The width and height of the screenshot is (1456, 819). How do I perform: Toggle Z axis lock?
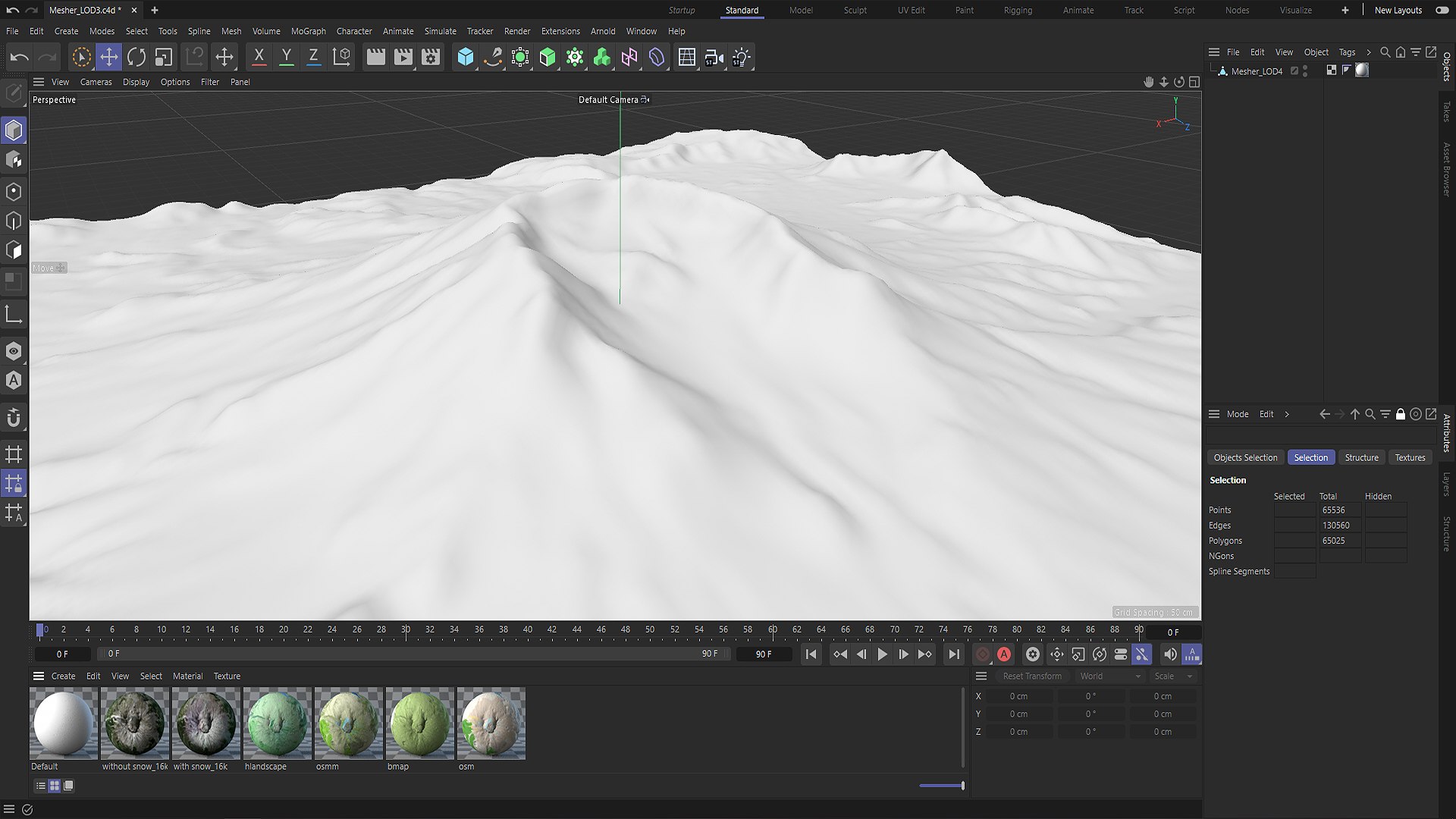tap(313, 57)
